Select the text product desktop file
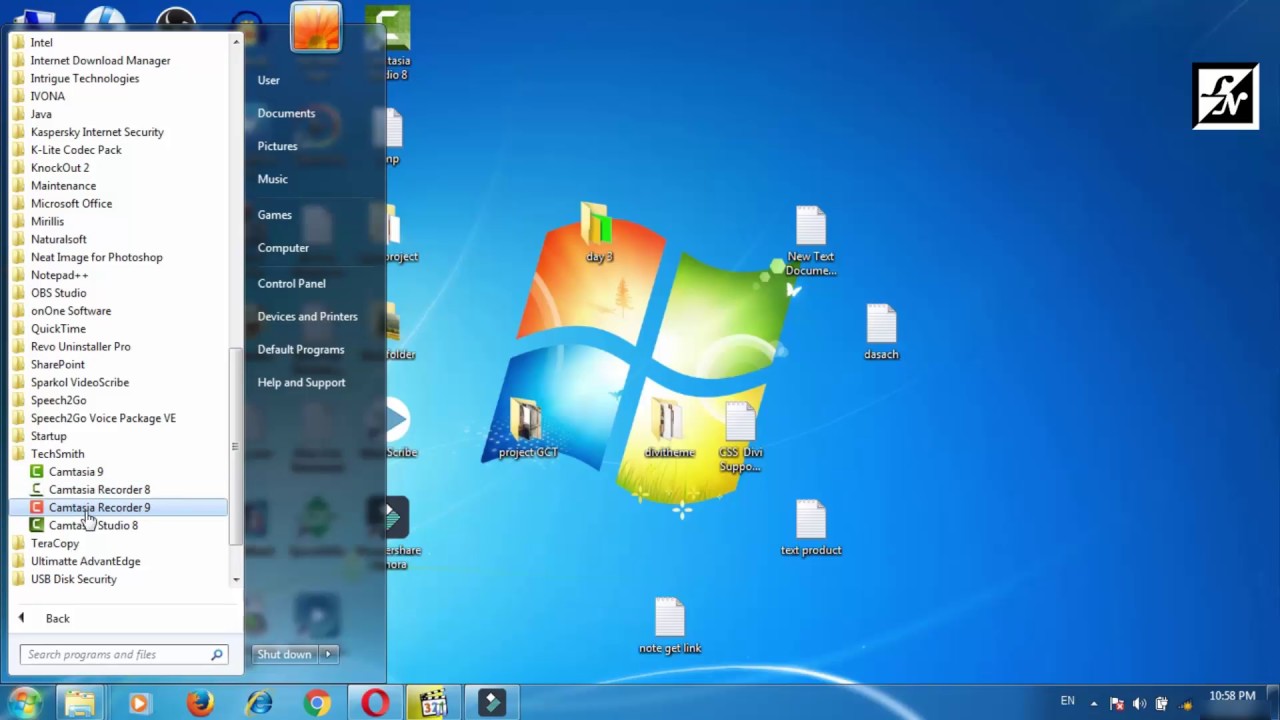 point(811,528)
